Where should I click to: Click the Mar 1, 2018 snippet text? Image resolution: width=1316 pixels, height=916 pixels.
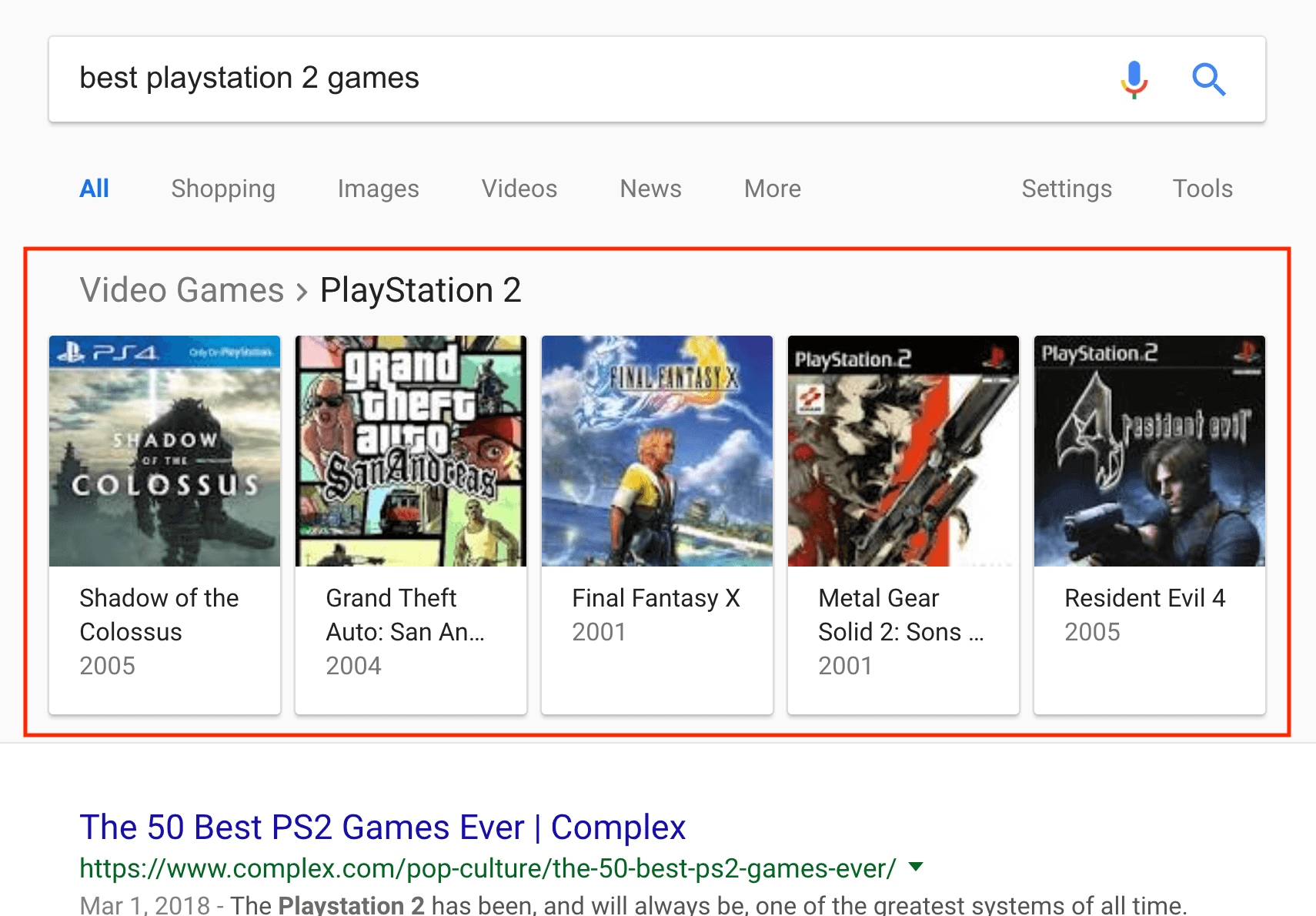[145, 904]
